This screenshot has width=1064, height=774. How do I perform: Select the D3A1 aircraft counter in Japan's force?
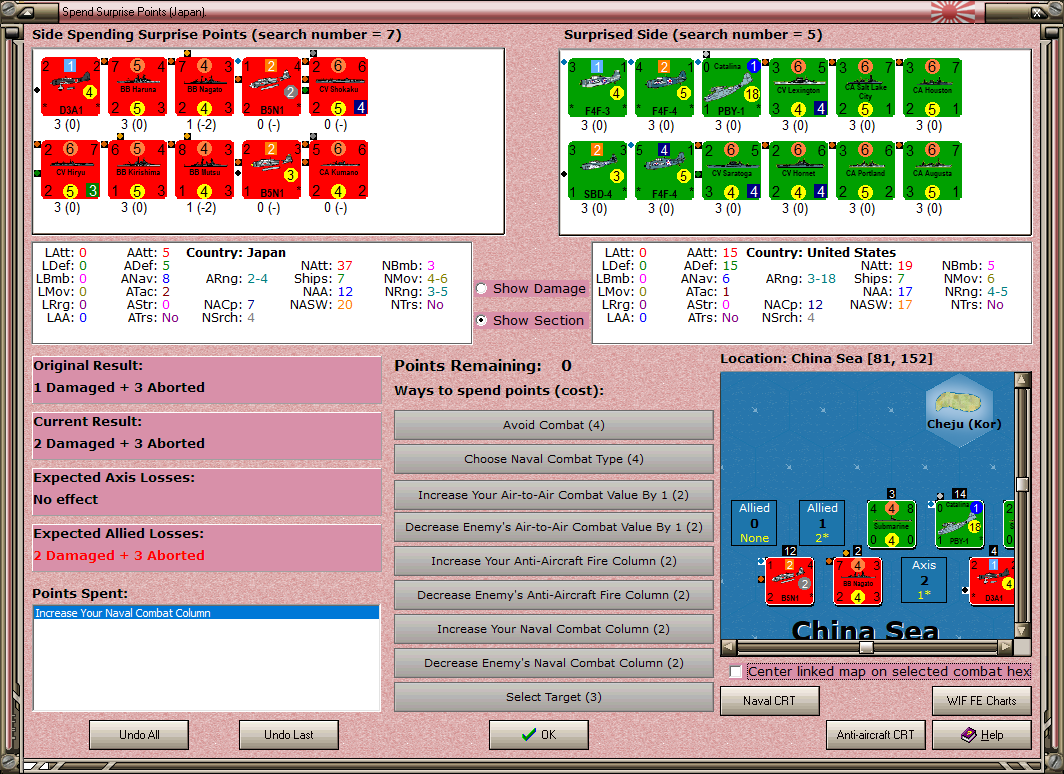(x=71, y=87)
